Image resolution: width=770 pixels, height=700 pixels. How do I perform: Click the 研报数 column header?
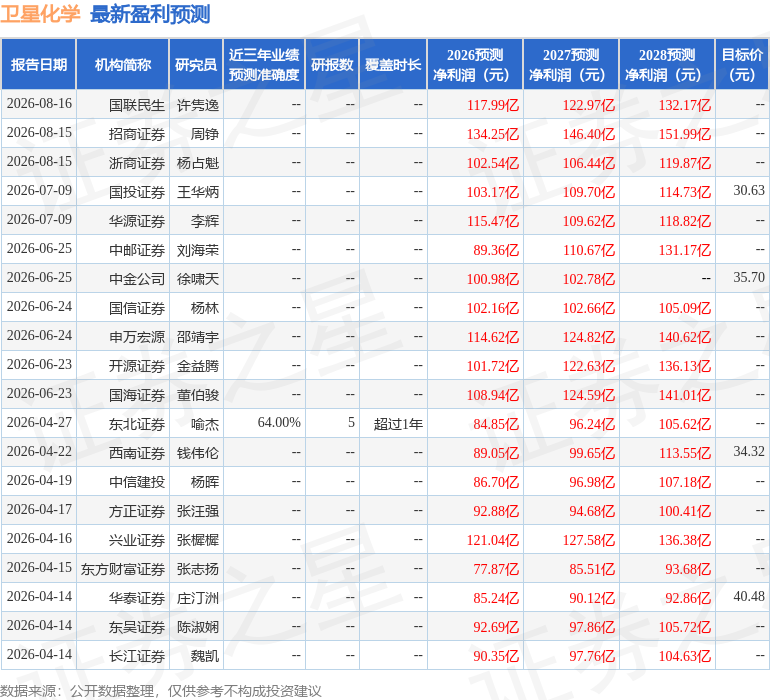click(x=332, y=64)
